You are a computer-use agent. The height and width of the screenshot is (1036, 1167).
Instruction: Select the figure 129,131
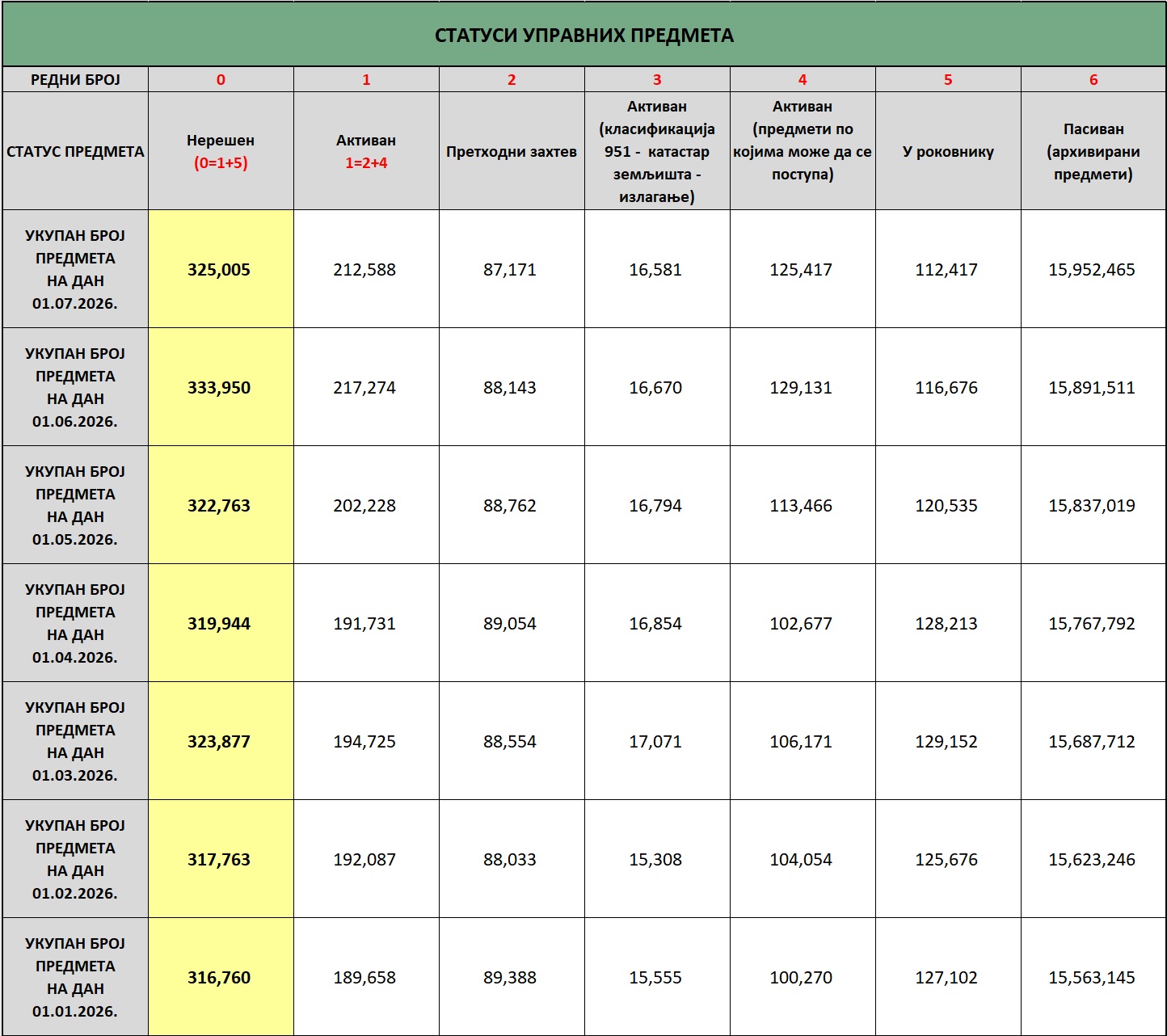coord(801,388)
